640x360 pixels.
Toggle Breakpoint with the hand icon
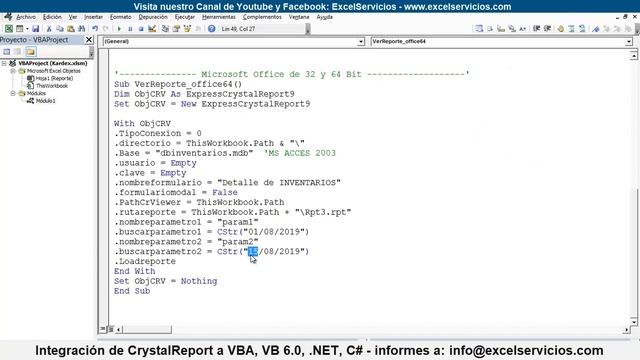click(x=560, y=29)
